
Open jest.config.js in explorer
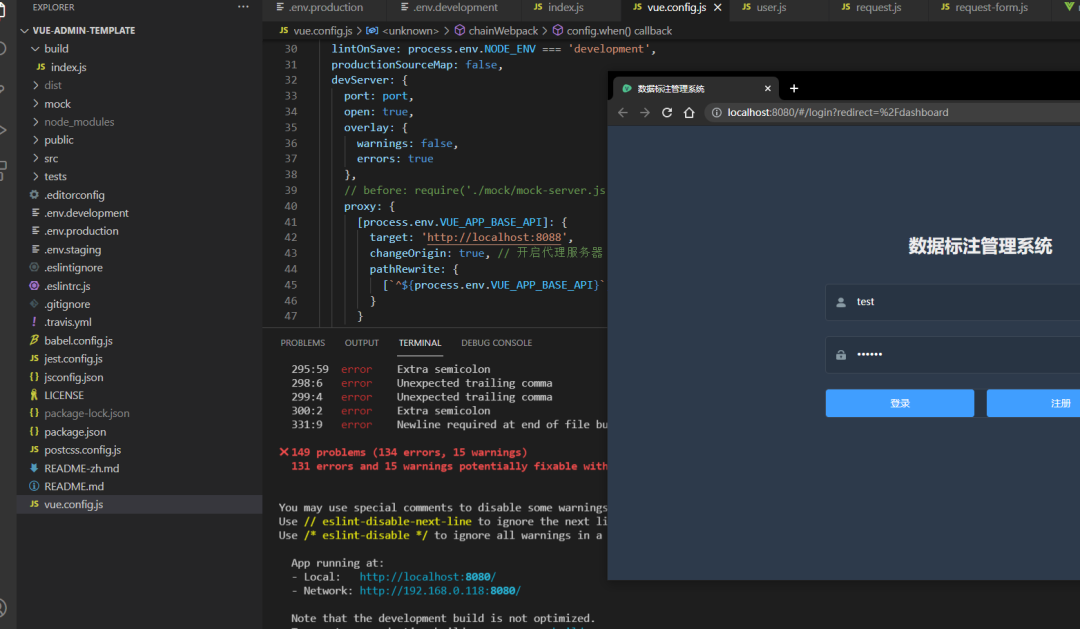coord(73,358)
